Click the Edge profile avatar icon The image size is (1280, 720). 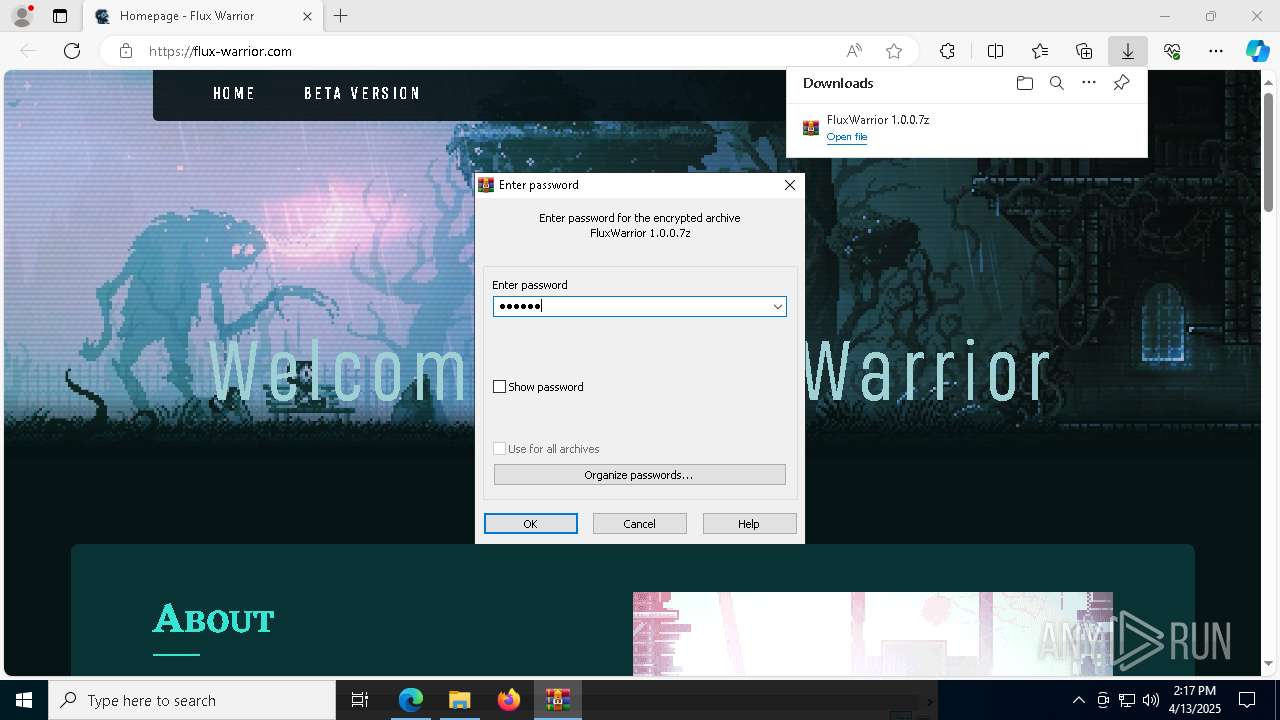(x=22, y=16)
